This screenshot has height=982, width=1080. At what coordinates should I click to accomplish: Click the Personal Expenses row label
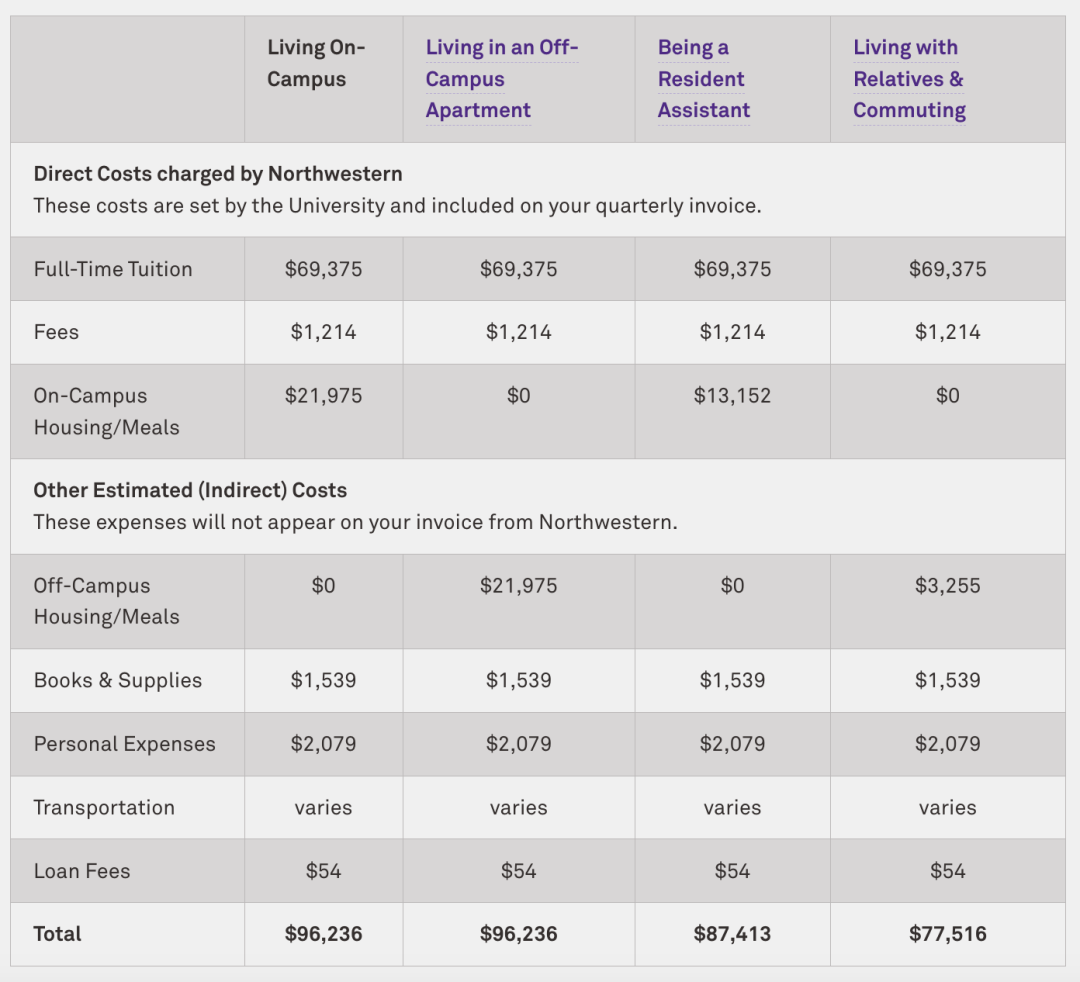(124, 744)
